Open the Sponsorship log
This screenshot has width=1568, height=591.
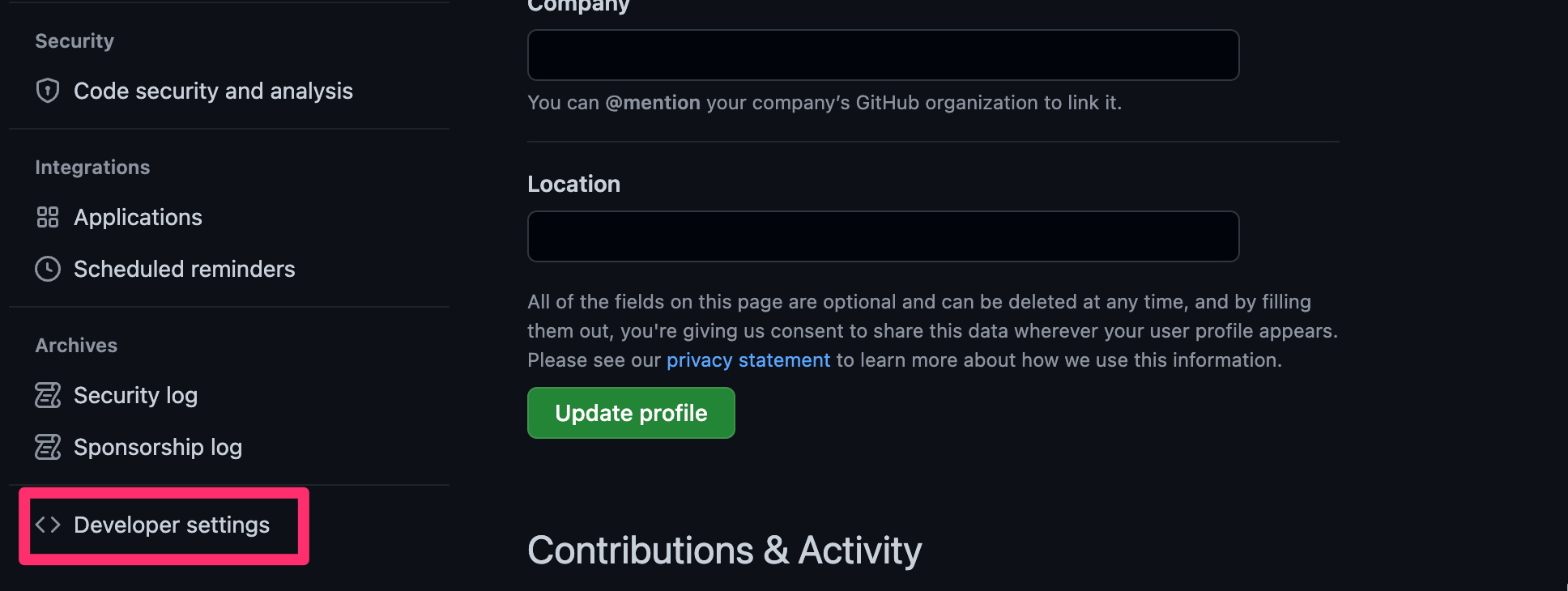(158, 447)
